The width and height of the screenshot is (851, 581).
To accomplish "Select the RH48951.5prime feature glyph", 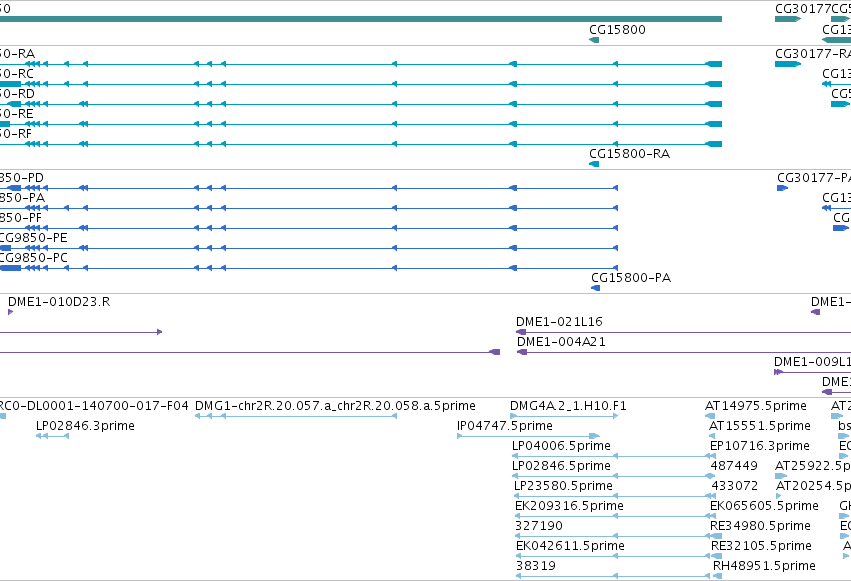I will [718, 576].
